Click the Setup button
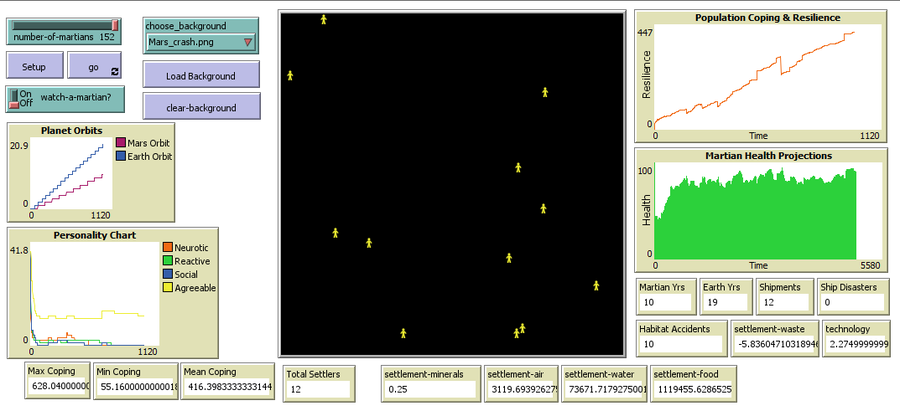Viewport: 900px width, 416px height. tap(34, 65)
